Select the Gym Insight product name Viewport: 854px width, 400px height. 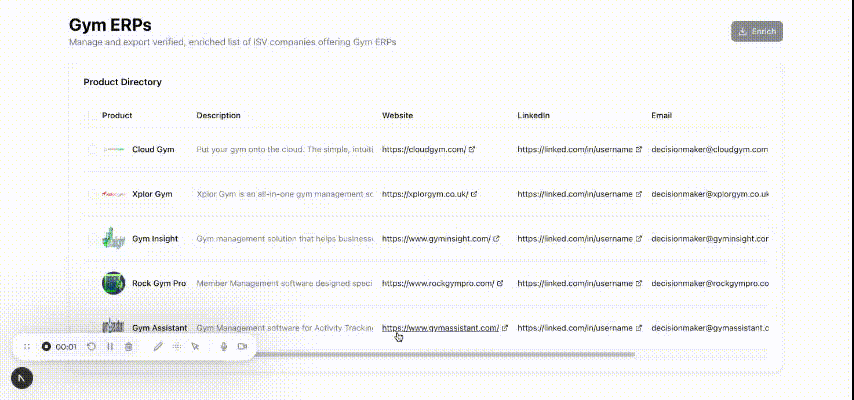click(155, 239)
